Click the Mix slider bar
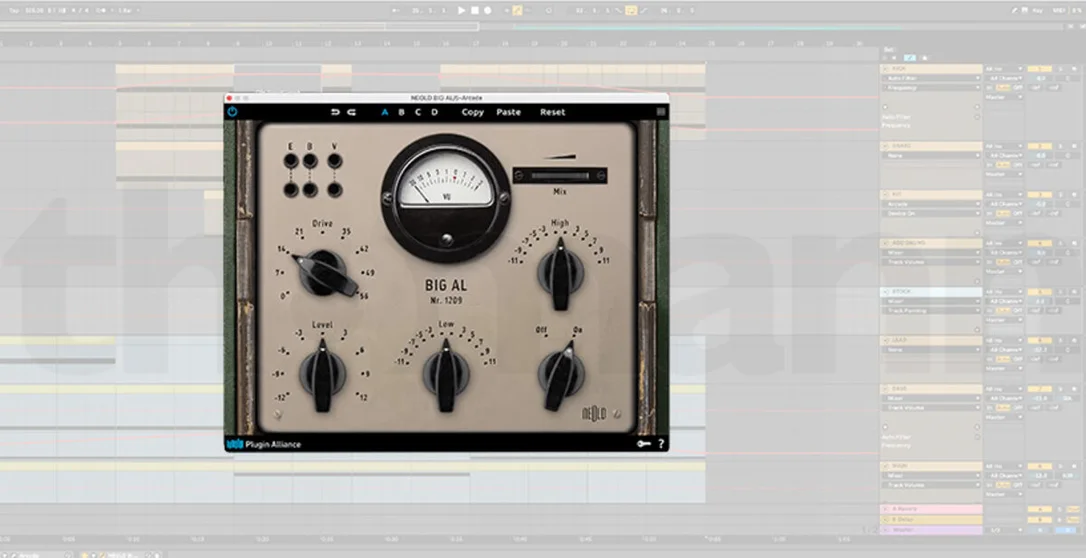The height and width of the screenshot is (558, 1086). 560,176
